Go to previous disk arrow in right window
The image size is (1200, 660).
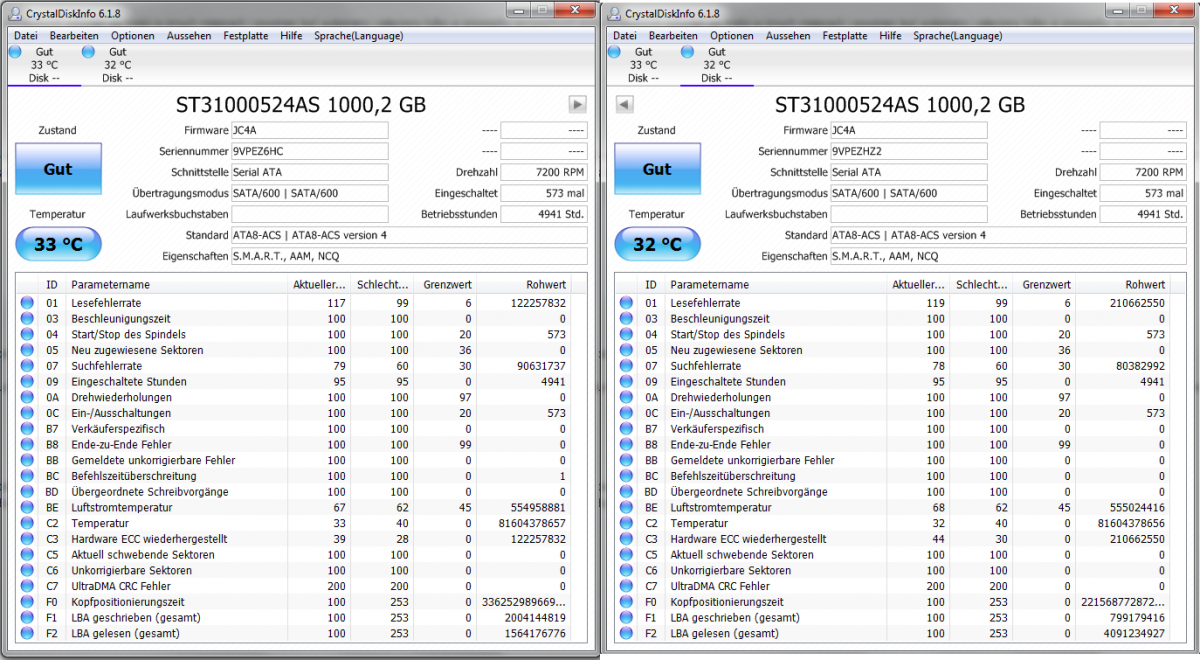pos(623,104)
